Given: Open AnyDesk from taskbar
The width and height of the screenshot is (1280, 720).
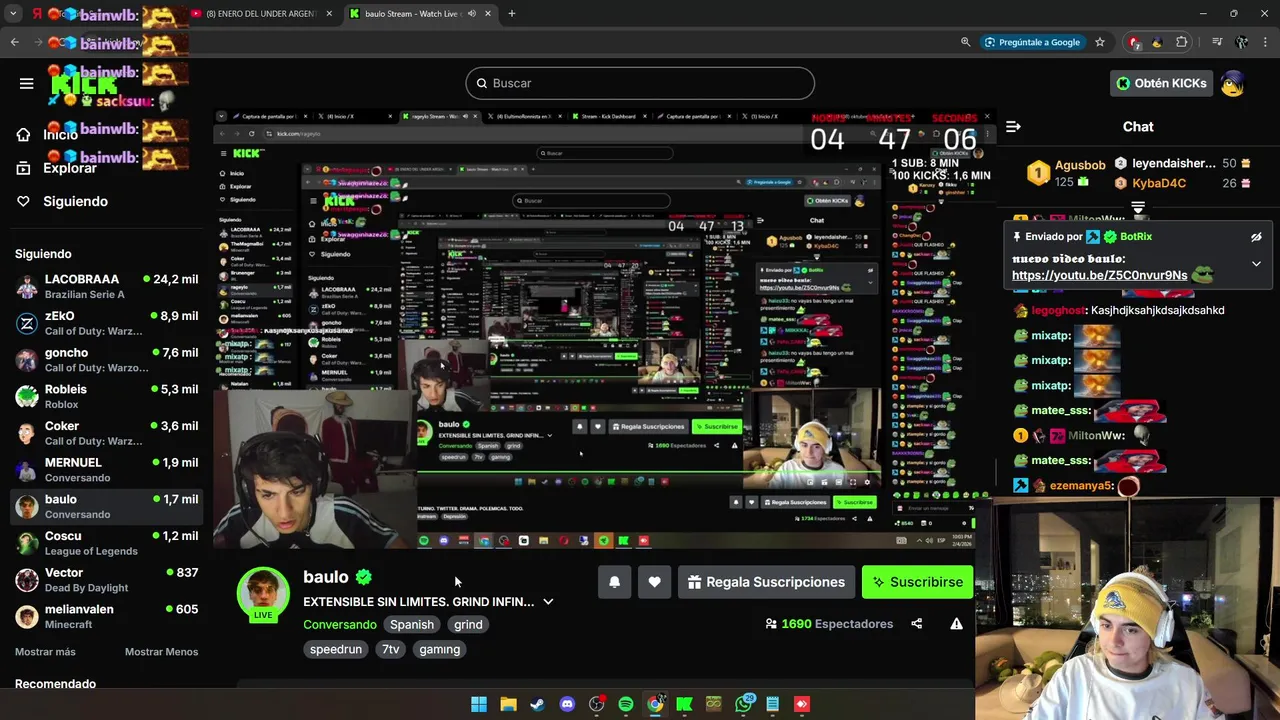Looking at the screenshot, I should 801,704.
